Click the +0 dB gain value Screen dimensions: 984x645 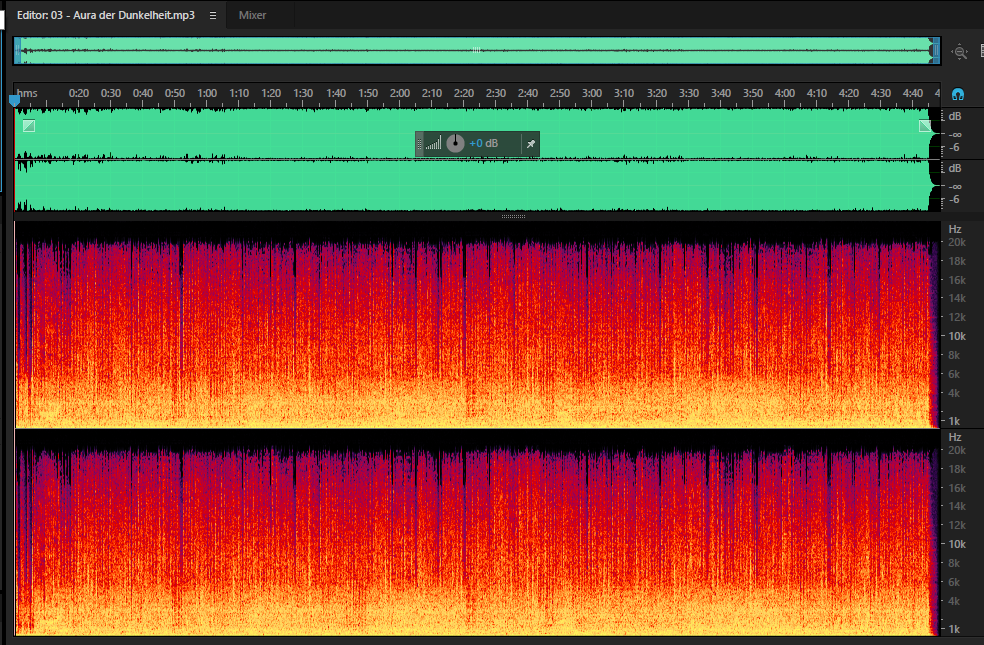(484, 144)
